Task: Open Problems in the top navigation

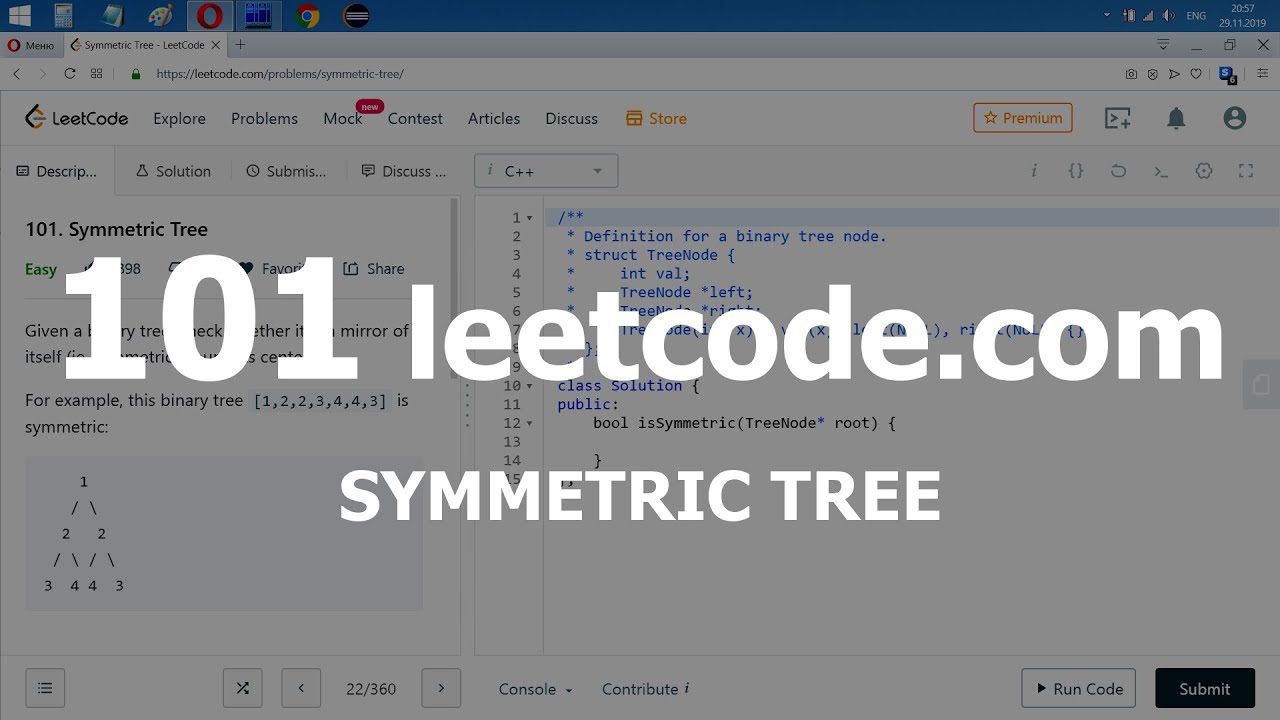Action: click(x=264, y=118)
